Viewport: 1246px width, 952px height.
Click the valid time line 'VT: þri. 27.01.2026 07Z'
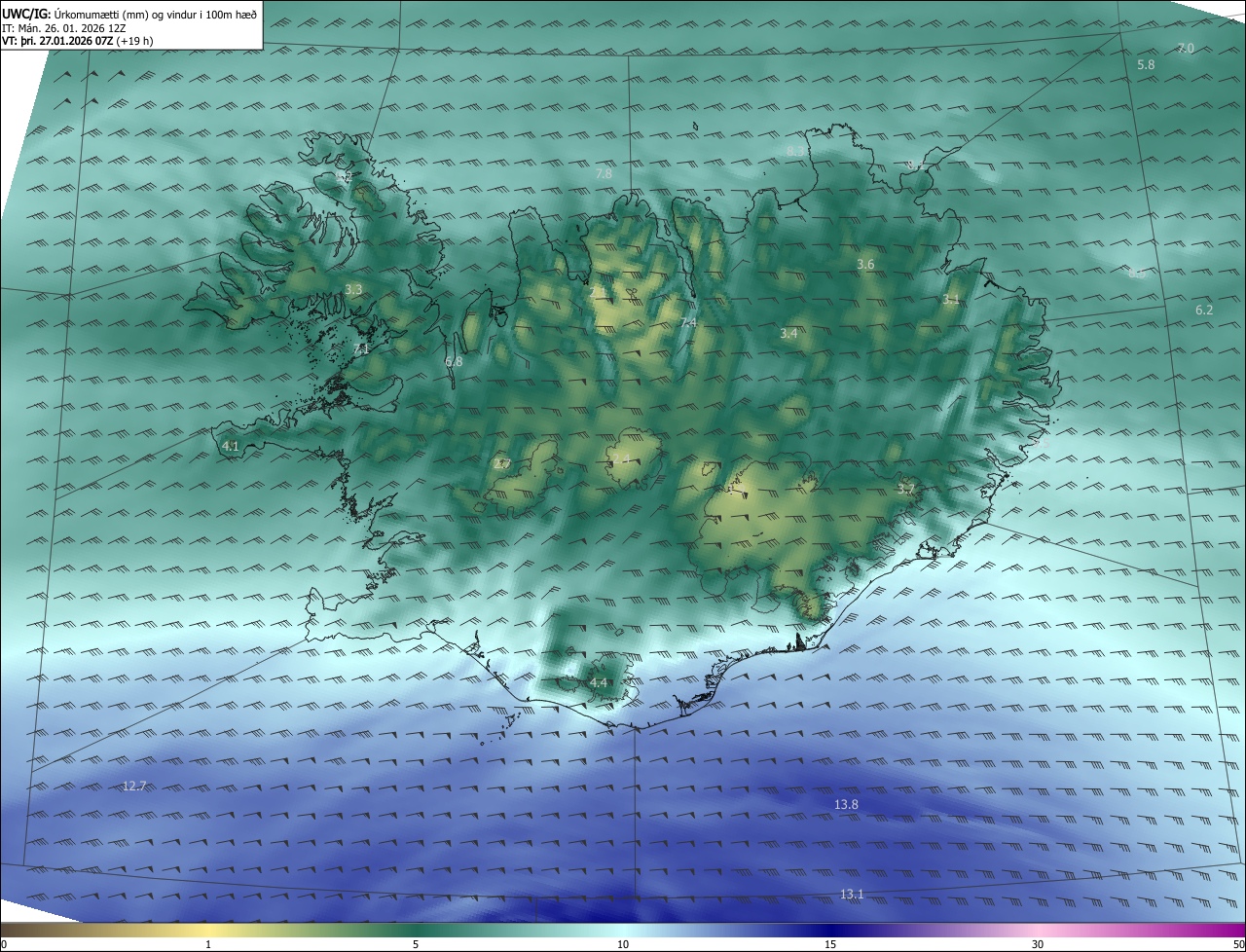coord(57,41)
